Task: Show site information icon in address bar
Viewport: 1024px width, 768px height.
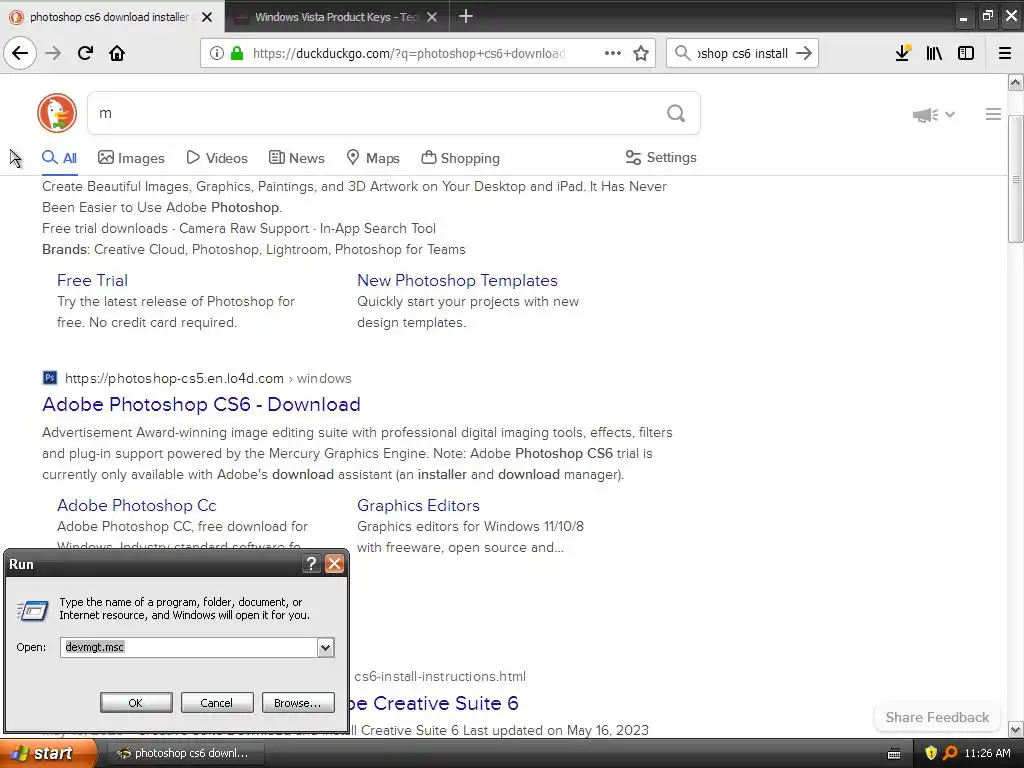Action: [x=217, y=53]
